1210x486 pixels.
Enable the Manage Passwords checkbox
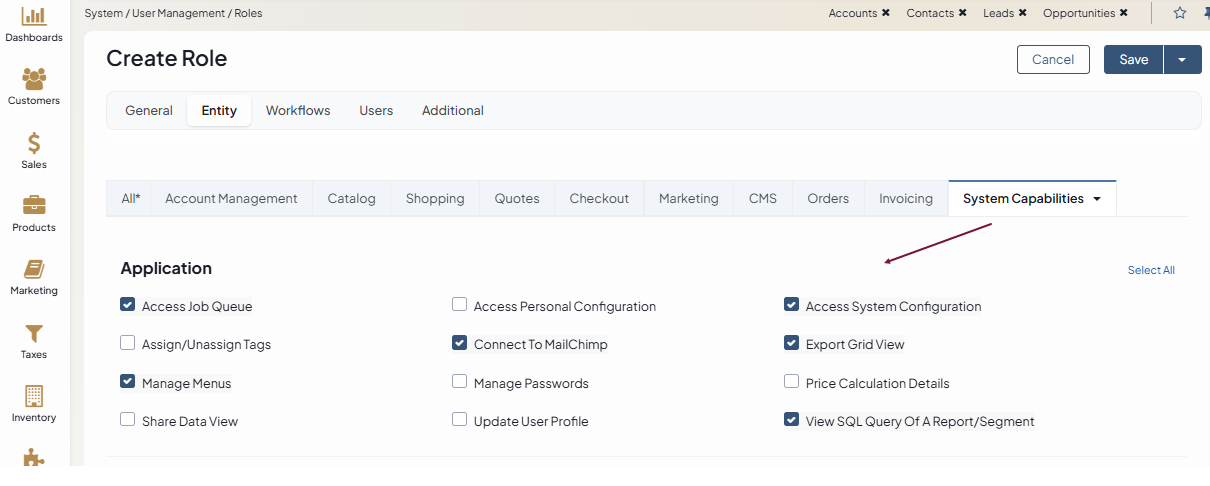(x=460, y=382)
